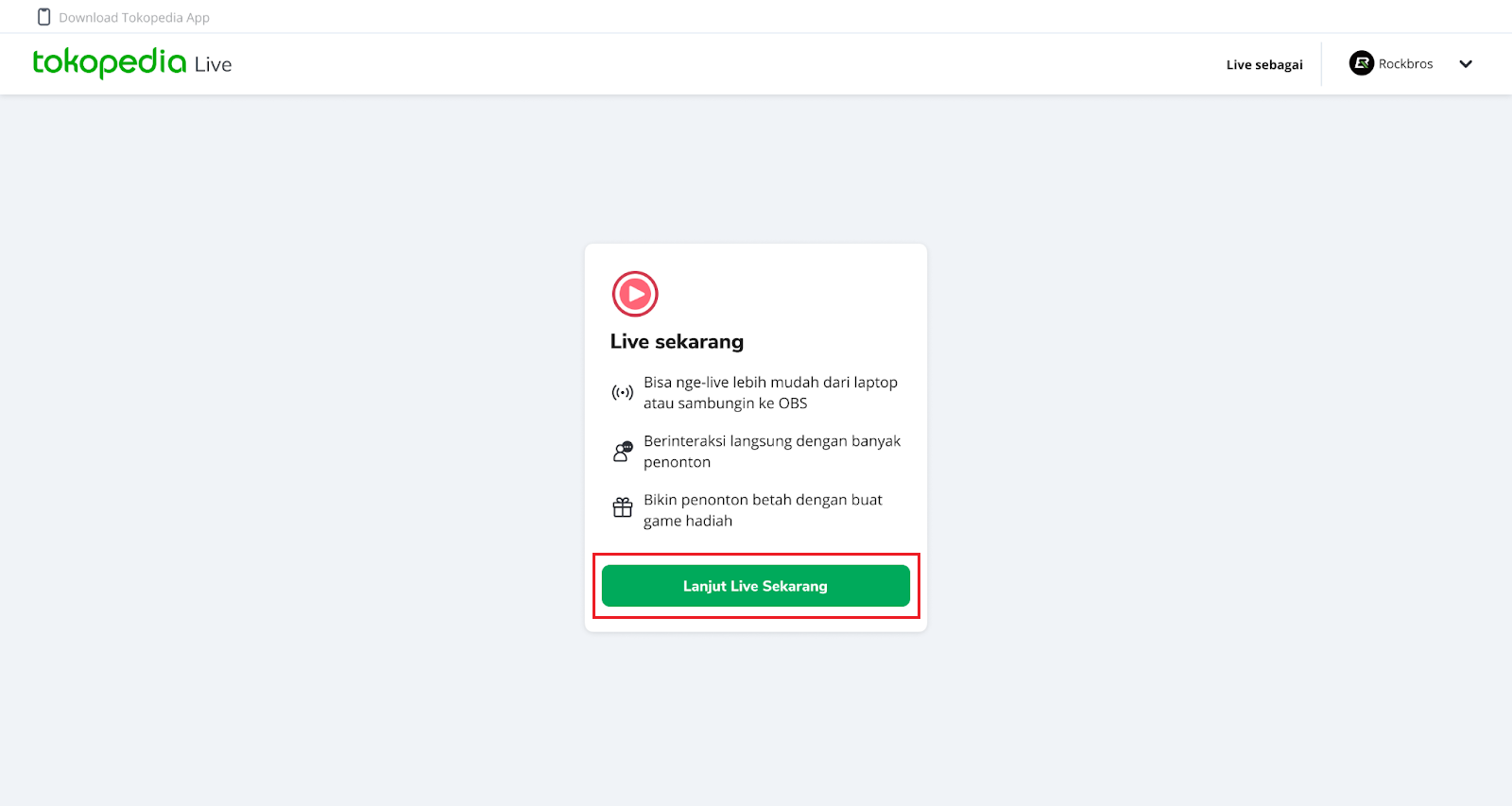Expand the Rockbros account chevron
Image resolution: width=1512 pixels, height=806 pixels.
[1466, 64]
